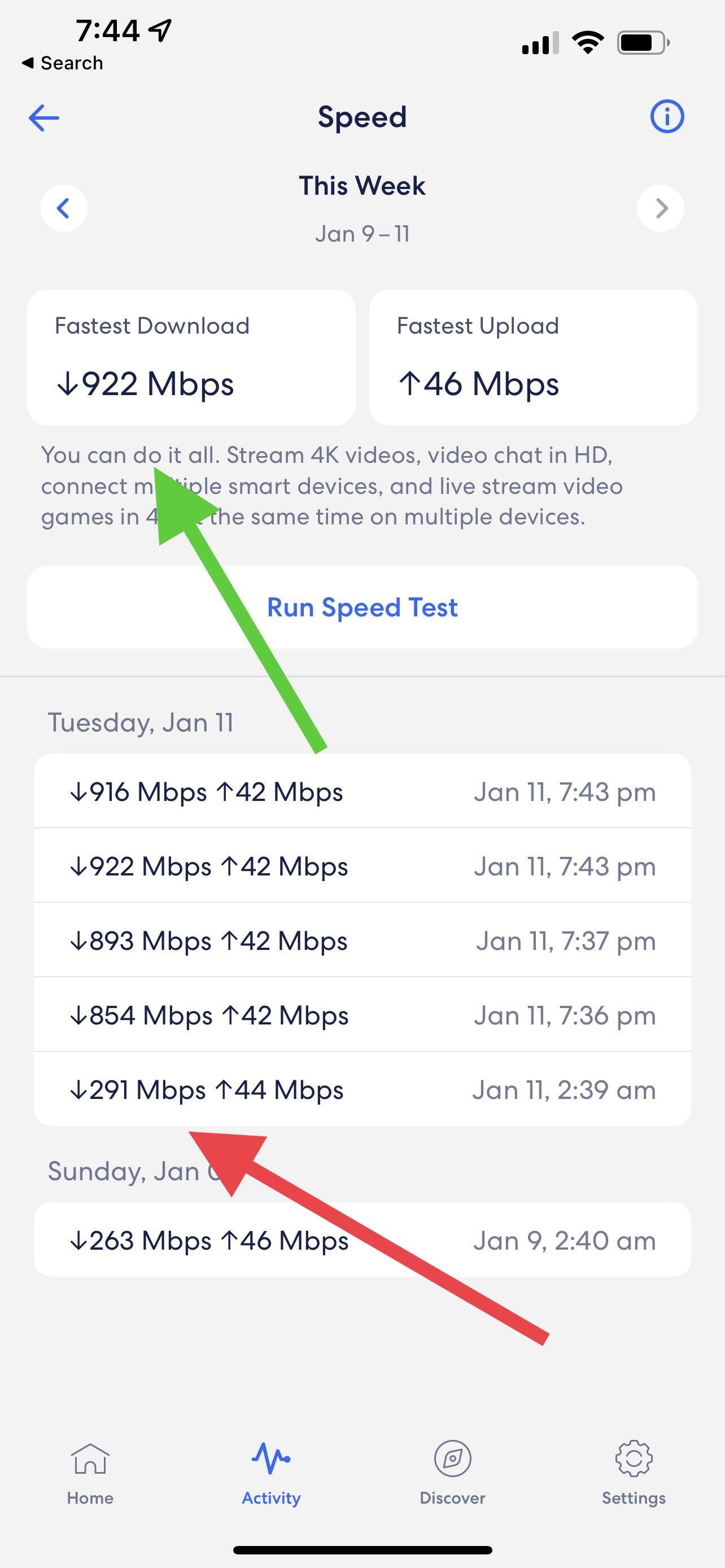
Task: Tap the blue back arrow icon
Action: pos(44,117)
